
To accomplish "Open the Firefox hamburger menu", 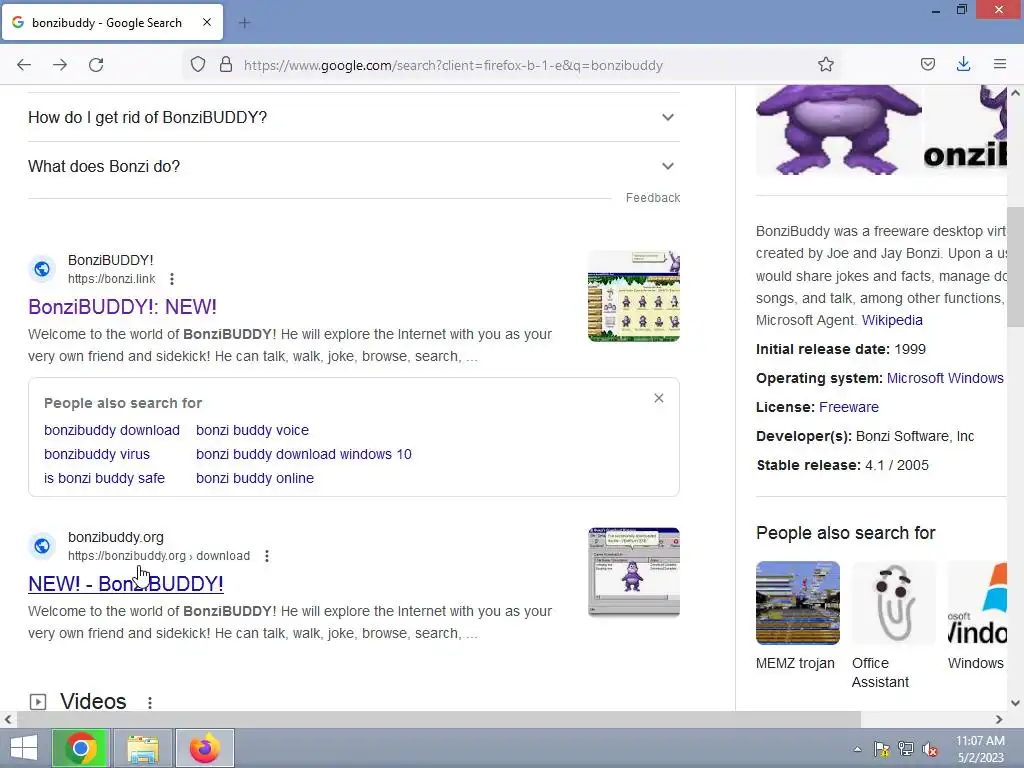I will [x=1000, y=65].
